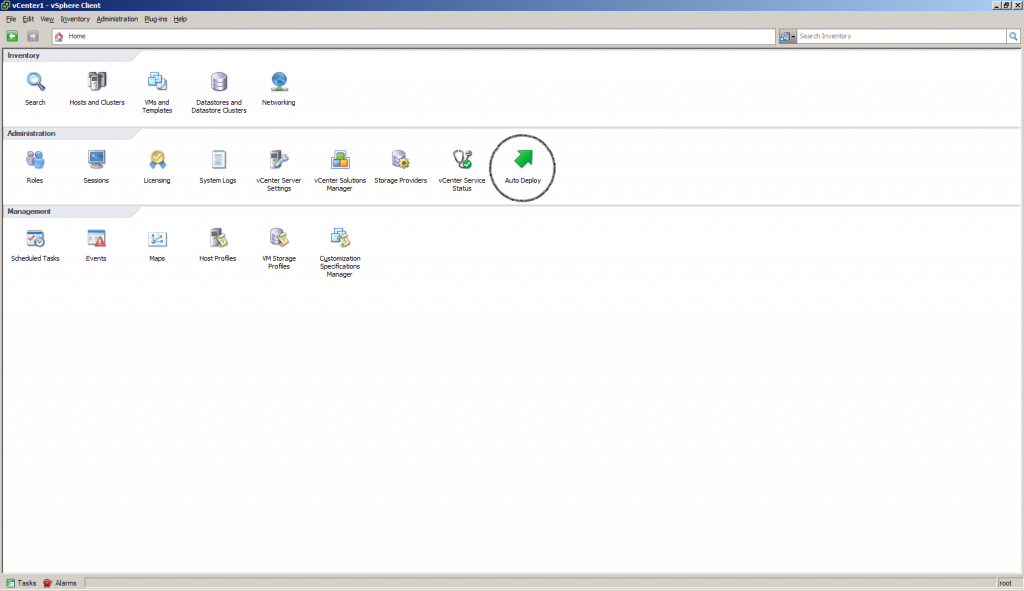Open the View menu
1024x591 pixels.
[x=47, y=19]
